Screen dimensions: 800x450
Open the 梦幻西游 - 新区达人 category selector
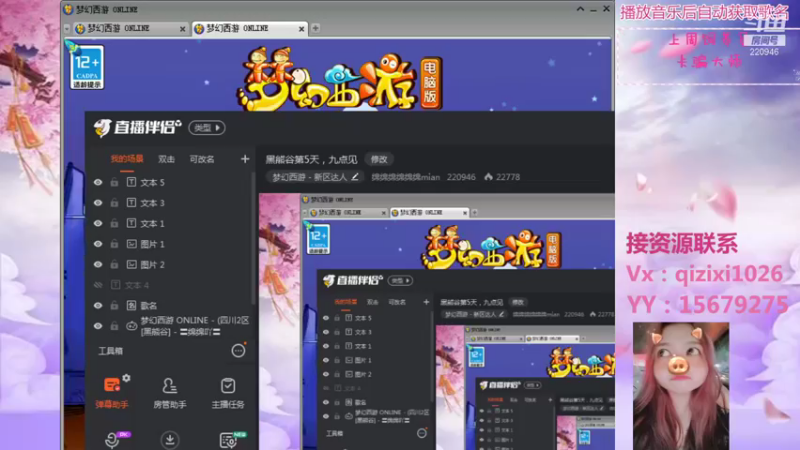tap(315, 177)
